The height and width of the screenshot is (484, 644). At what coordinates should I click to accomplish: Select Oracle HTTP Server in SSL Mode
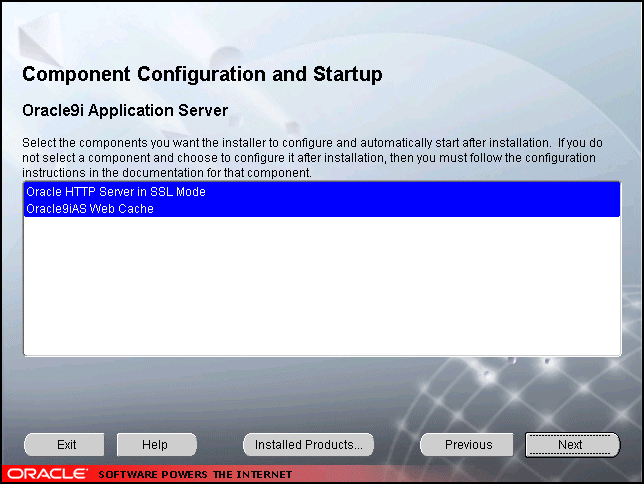tap(322, 191)
